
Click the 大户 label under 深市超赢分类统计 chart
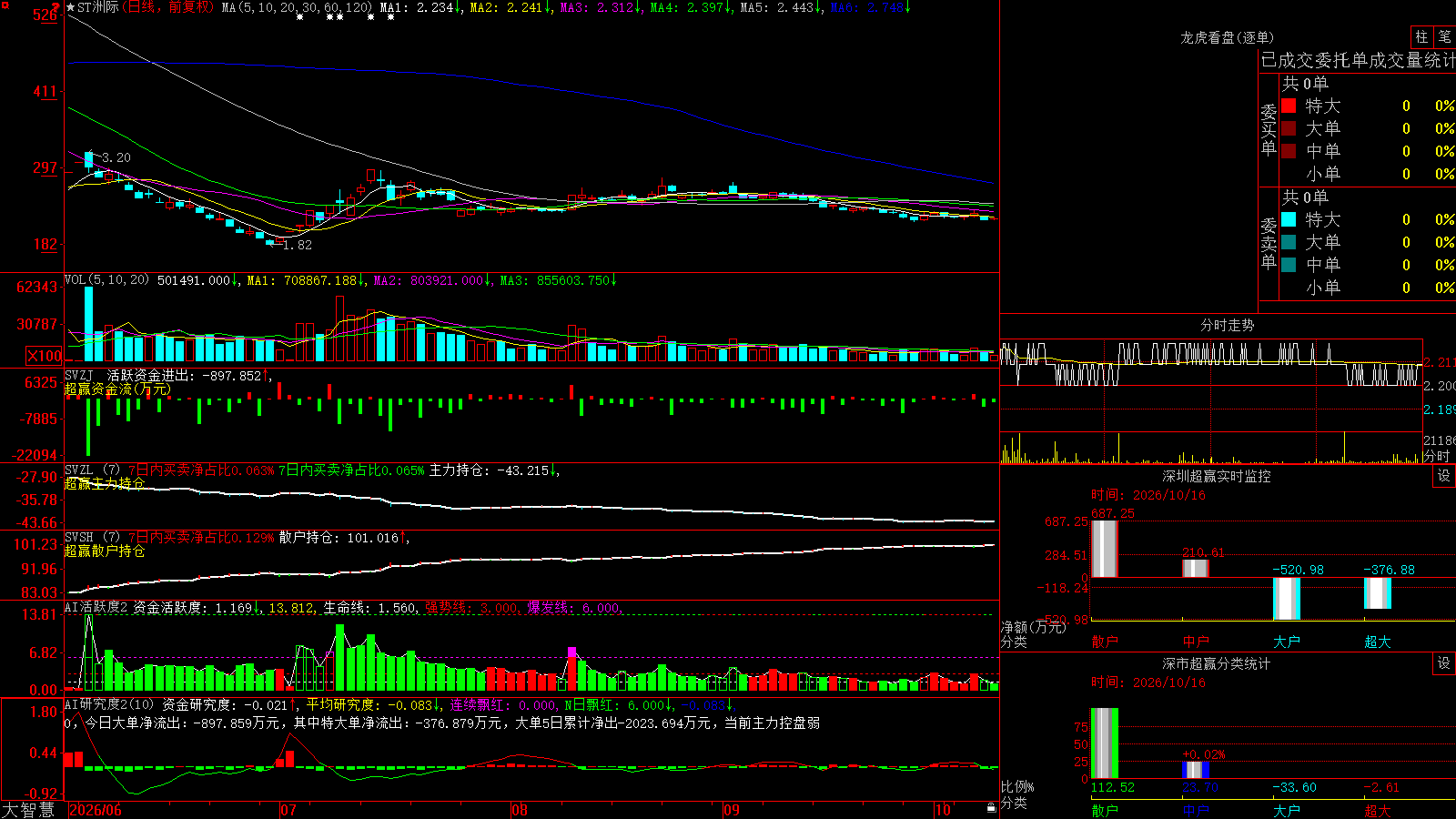[1287, 810]
